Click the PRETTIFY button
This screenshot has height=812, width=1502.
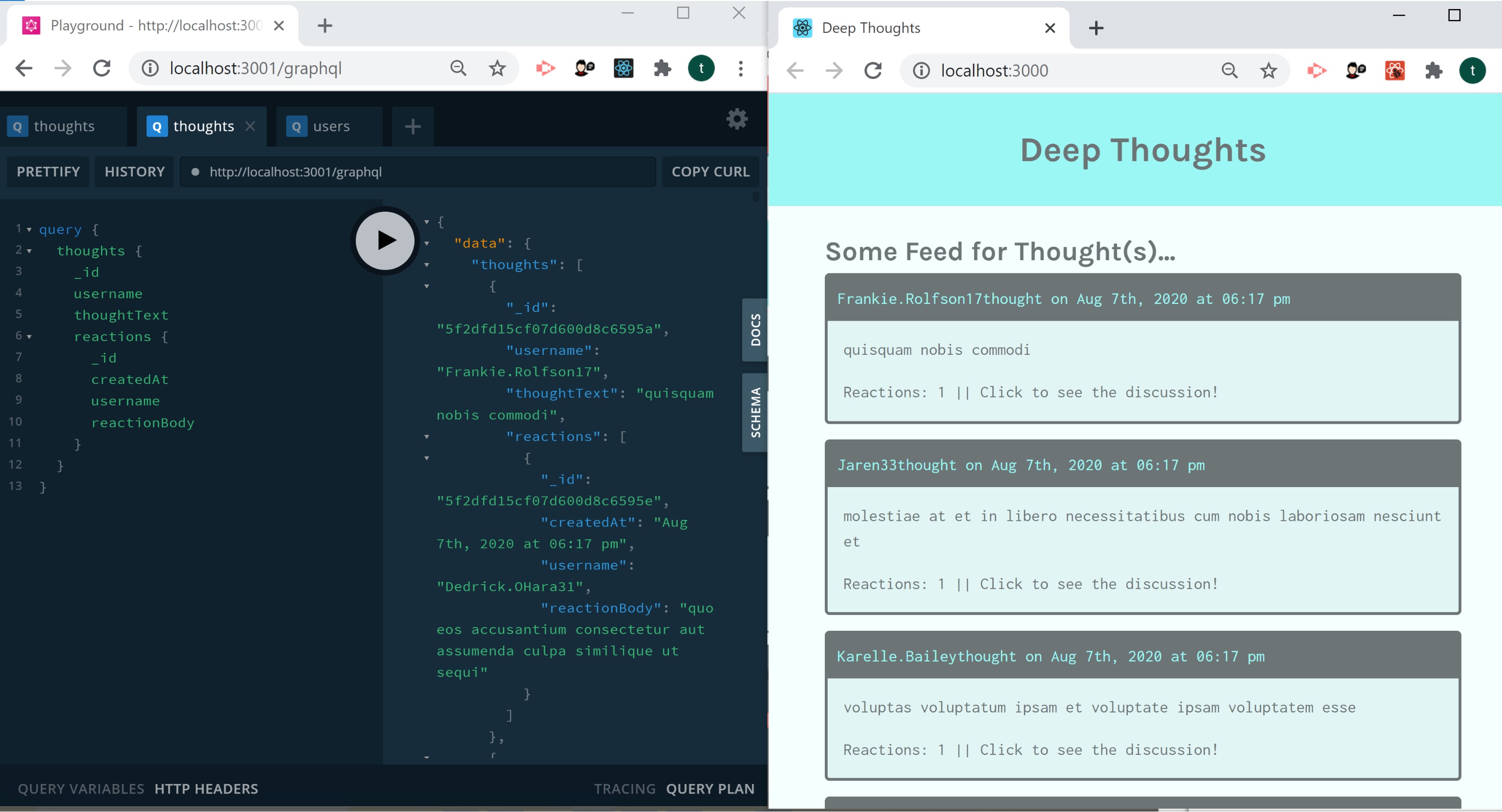click(49, 171)
